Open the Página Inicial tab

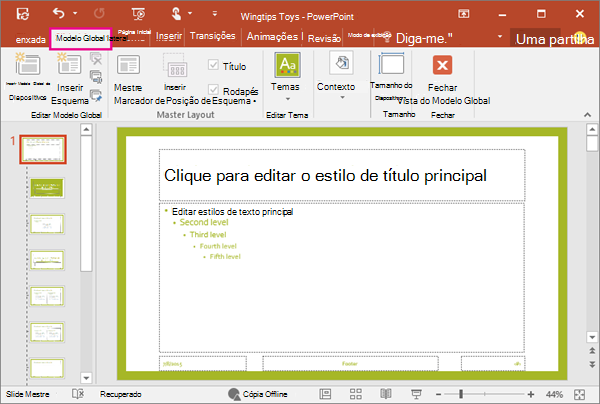[134, 33]
